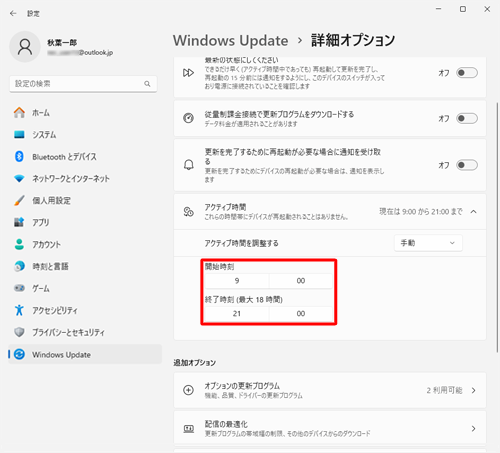Click the fast-forward update icon

pos(188,73)
